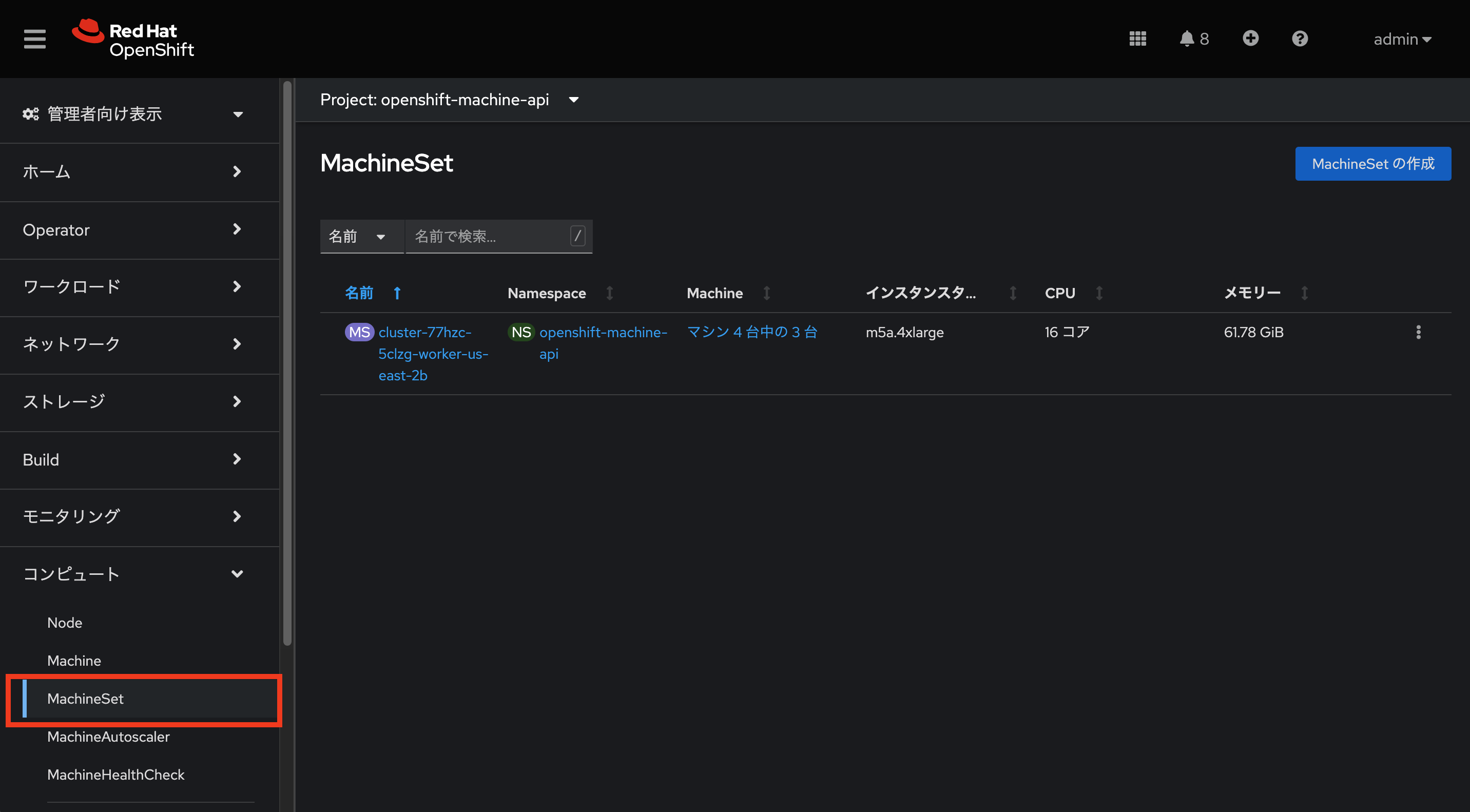Open MachineAutoscaler in the sidebar
The width and height of the screenshot is (1470, 812).
click(108, 737)
